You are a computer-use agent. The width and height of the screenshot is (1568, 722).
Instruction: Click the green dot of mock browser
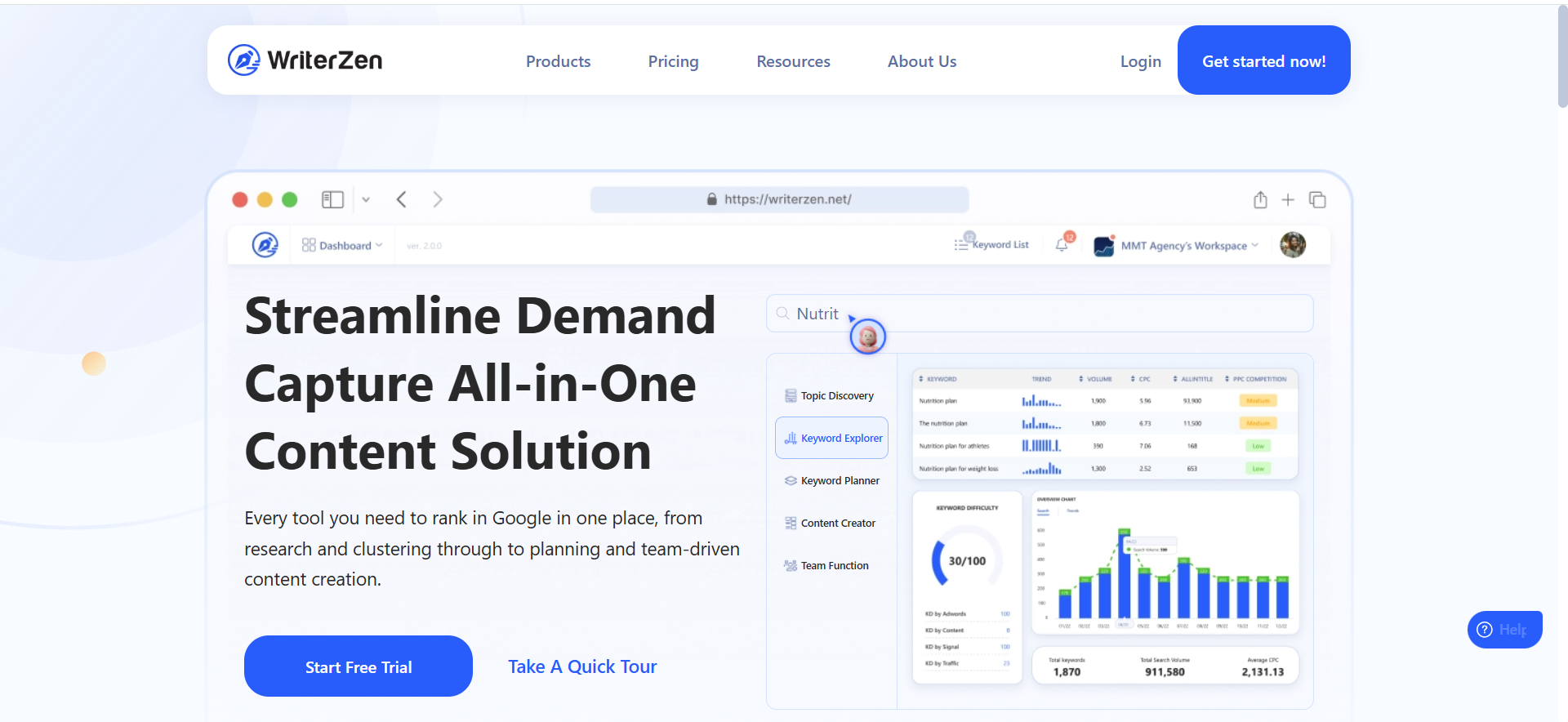[289, 199]
